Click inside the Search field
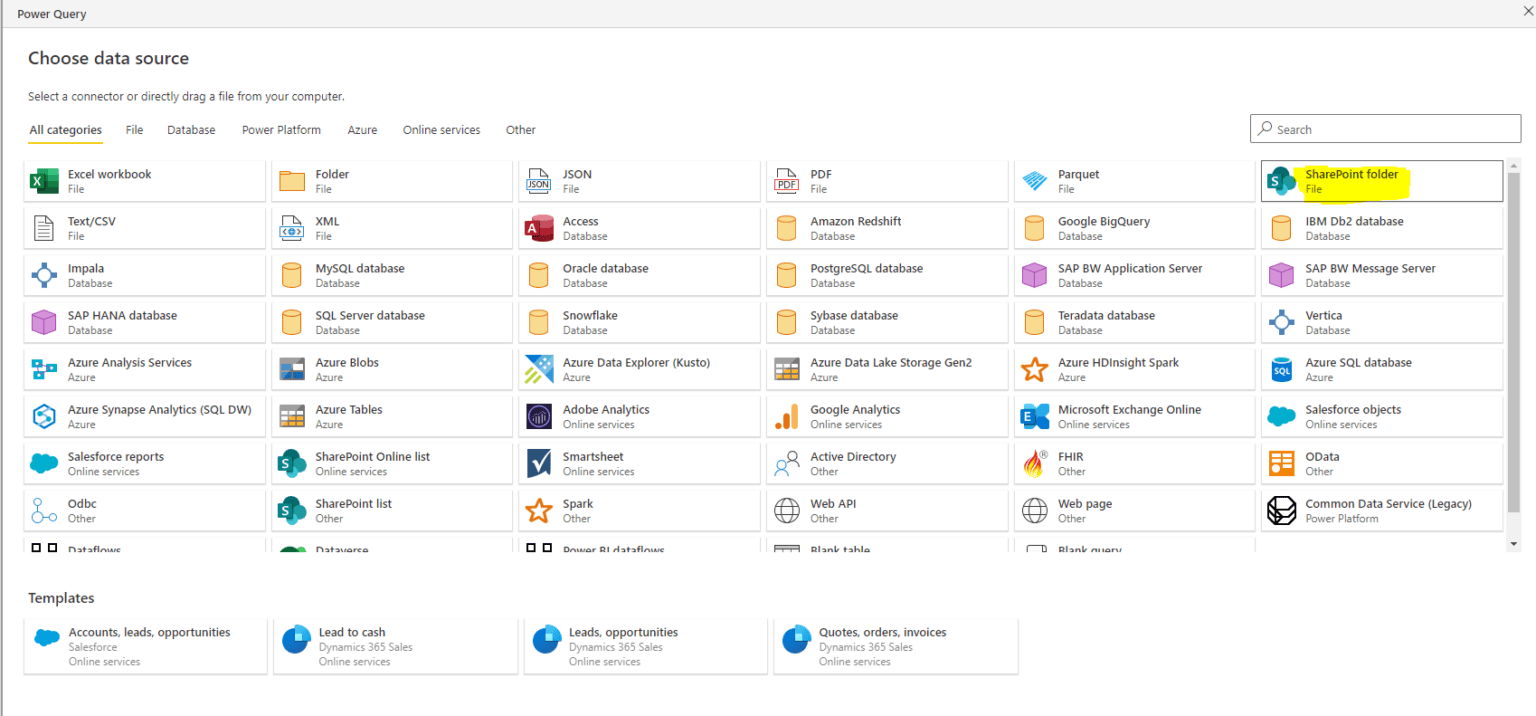This screenshot has width=1536, height=716. click(x=1384, y=128)
